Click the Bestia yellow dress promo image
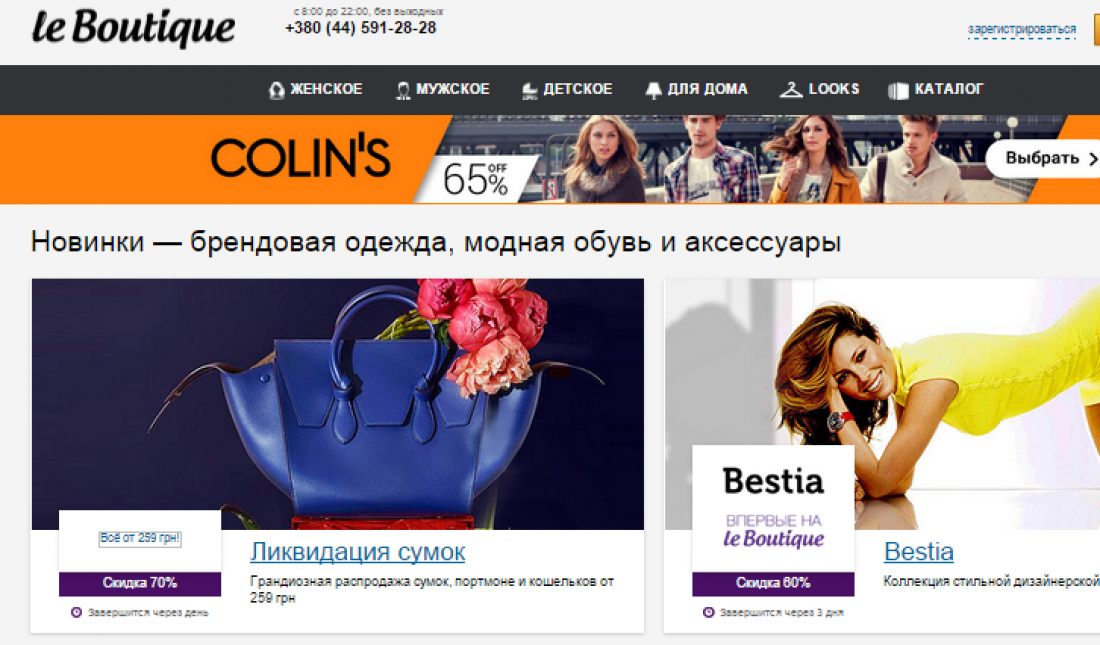The width and height of the screenshot is (1100, 645). [883, 404]
